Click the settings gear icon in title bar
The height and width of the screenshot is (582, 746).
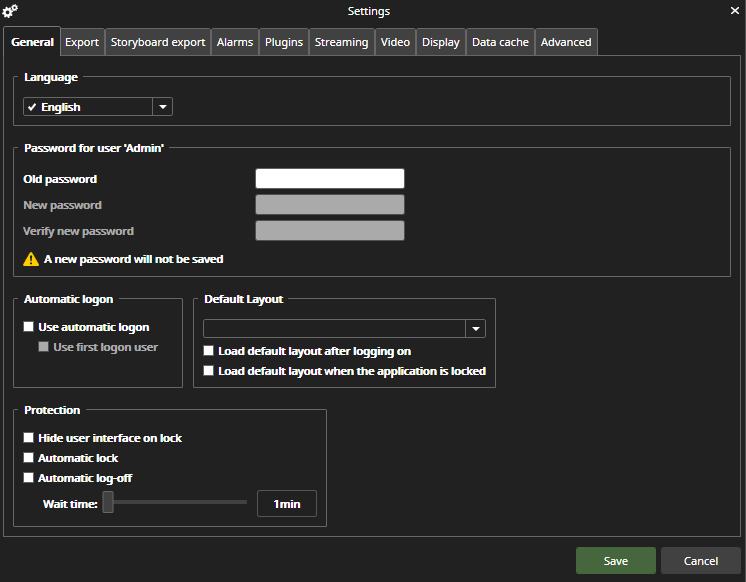11,11
